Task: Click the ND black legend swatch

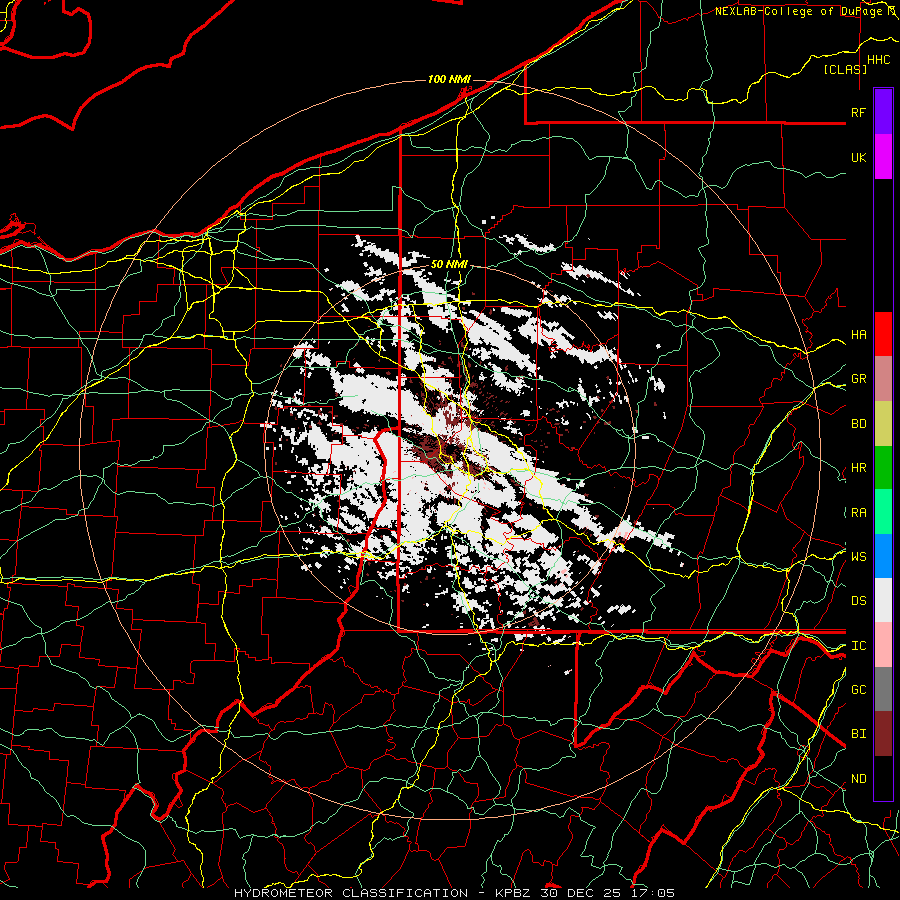Action: (x=883, y=778)
